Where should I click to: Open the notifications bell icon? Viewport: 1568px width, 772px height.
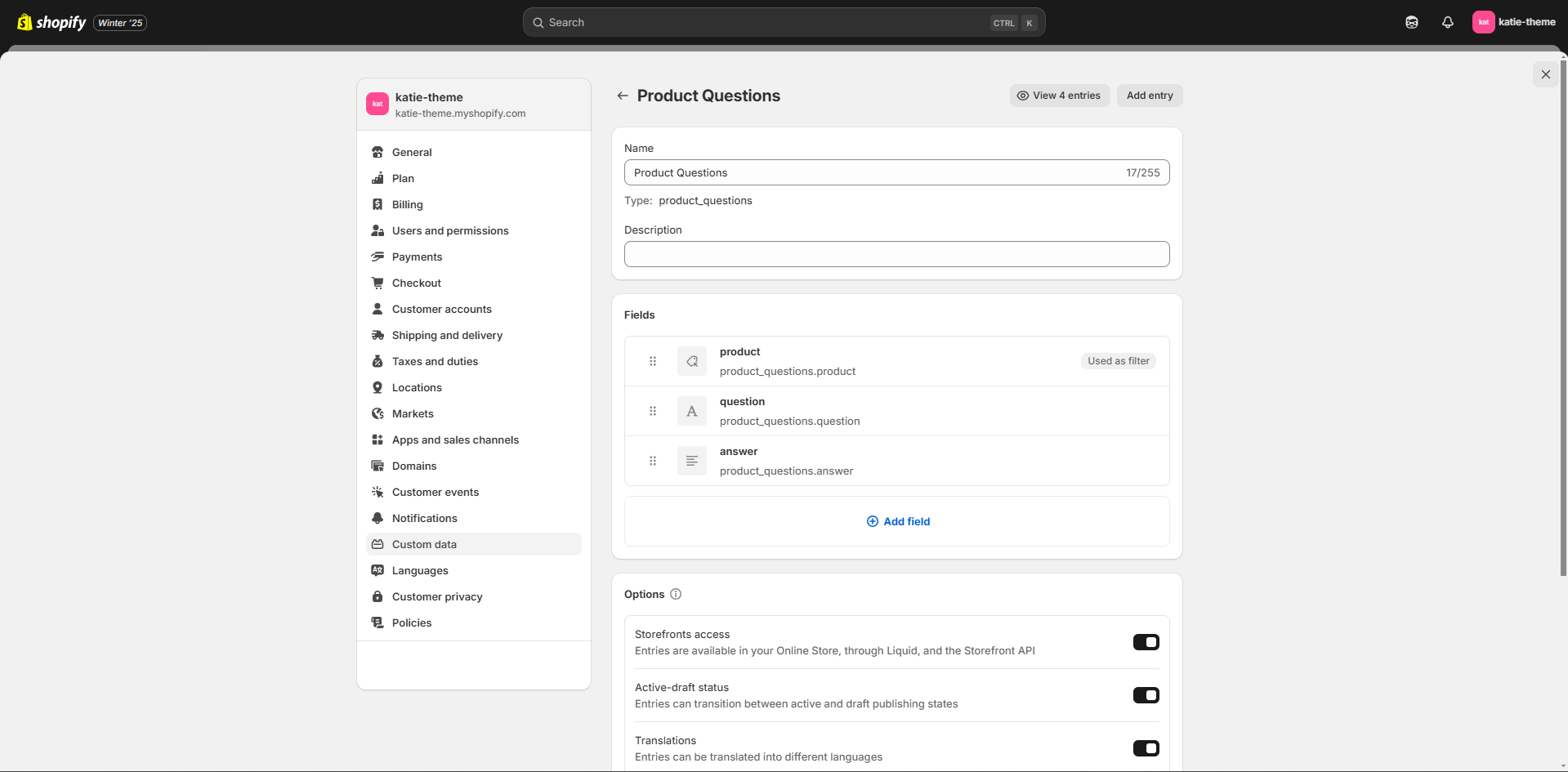coord(1447,23)
